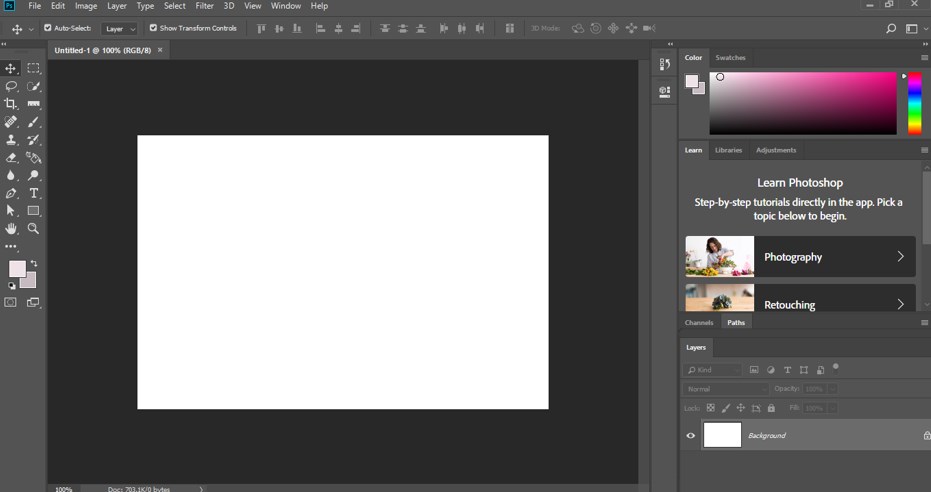Hide the Background layer with eye icon
Screen dimensions: 931x492
click(x=690, y=435)
